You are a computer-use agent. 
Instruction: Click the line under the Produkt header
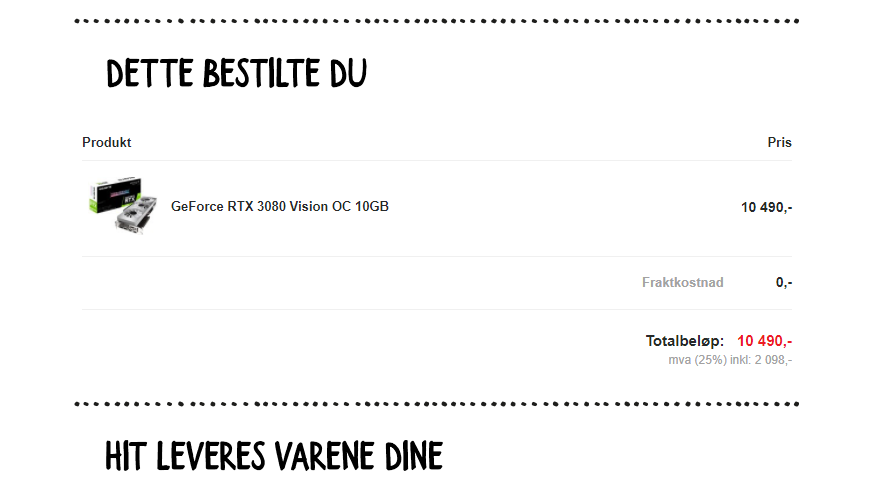[437, 161]
